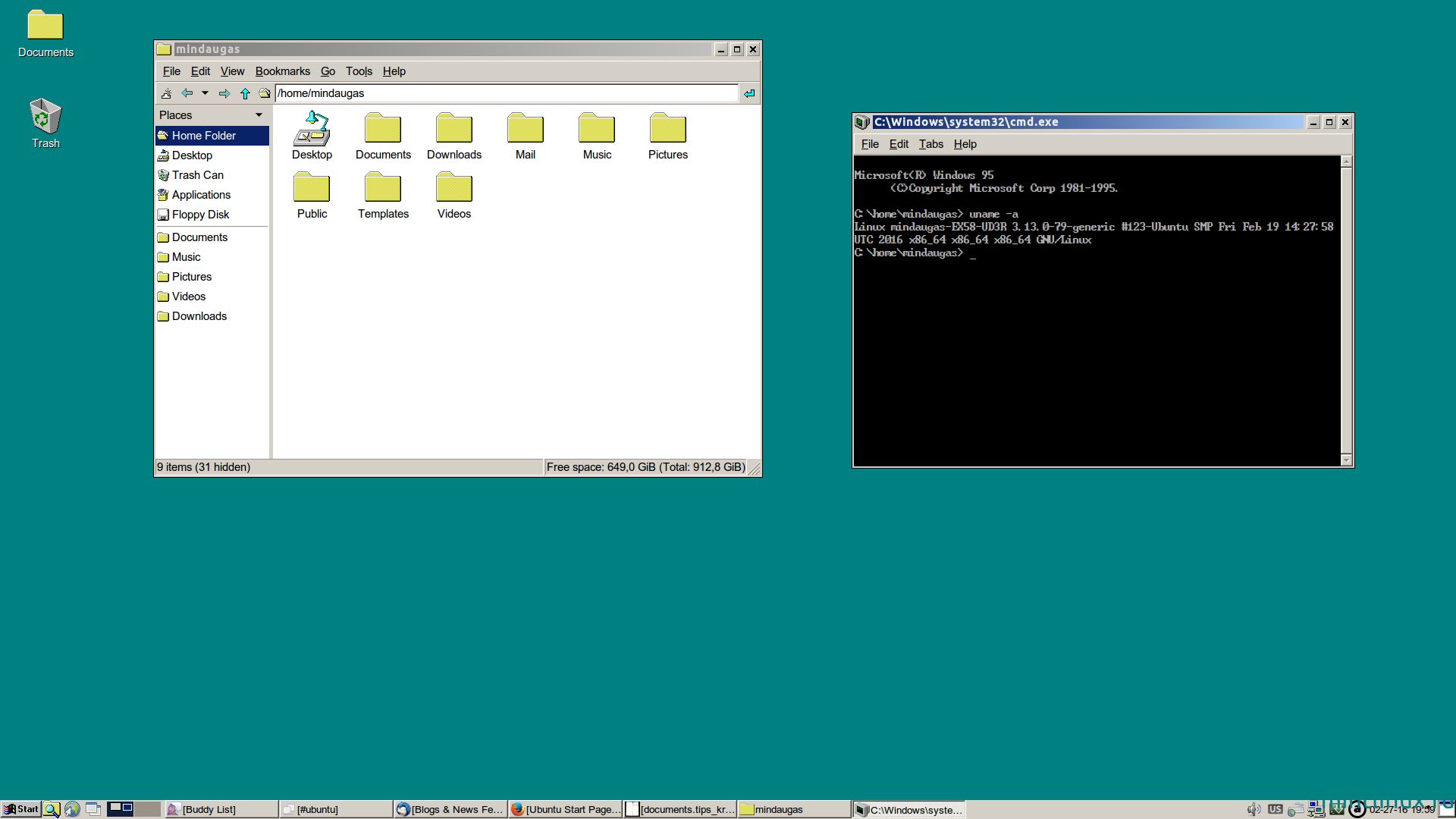This screenshot has height=819, width=1456.
Task: Switch to C:\Windows\syste... taskbar button
Action: pos(908,809)
